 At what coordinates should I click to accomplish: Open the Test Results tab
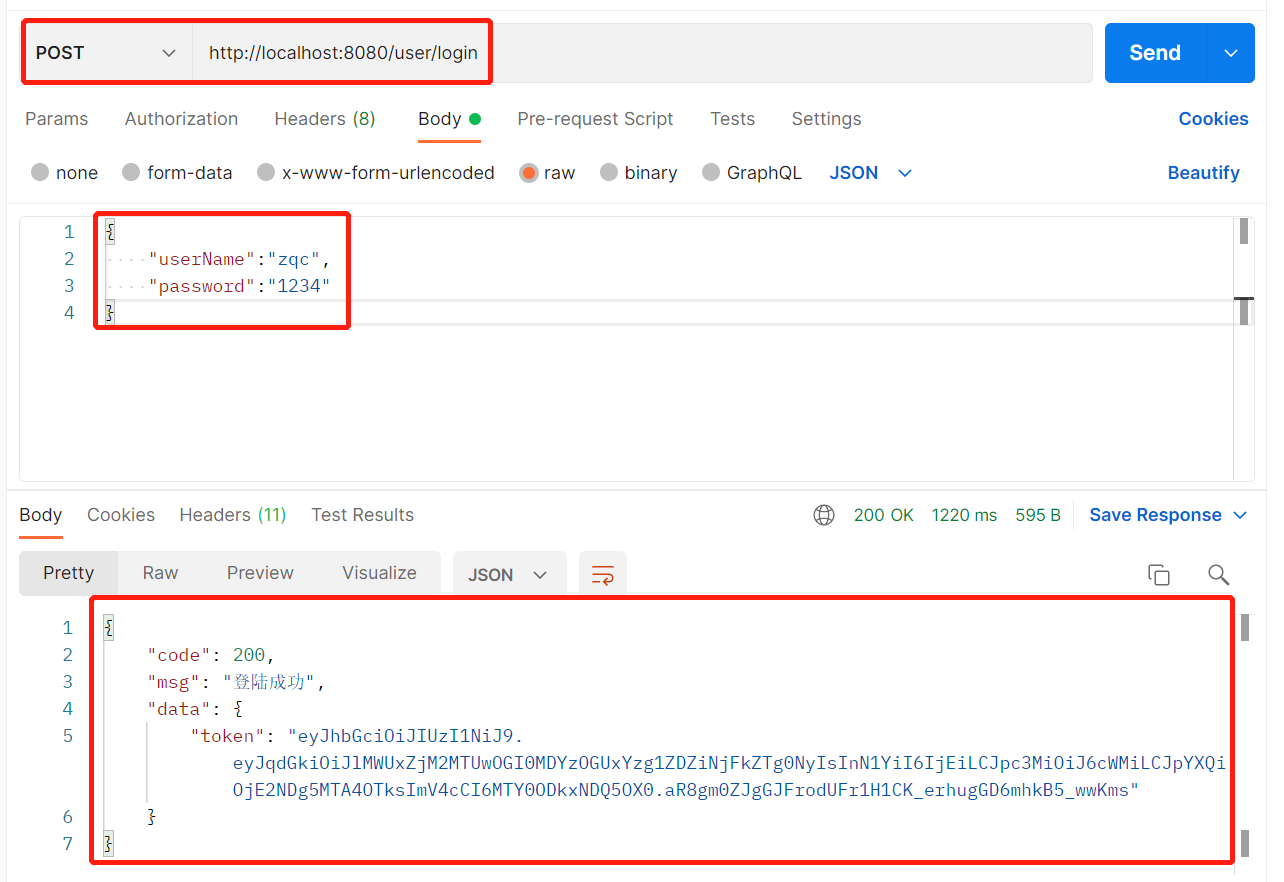[362, 515]
